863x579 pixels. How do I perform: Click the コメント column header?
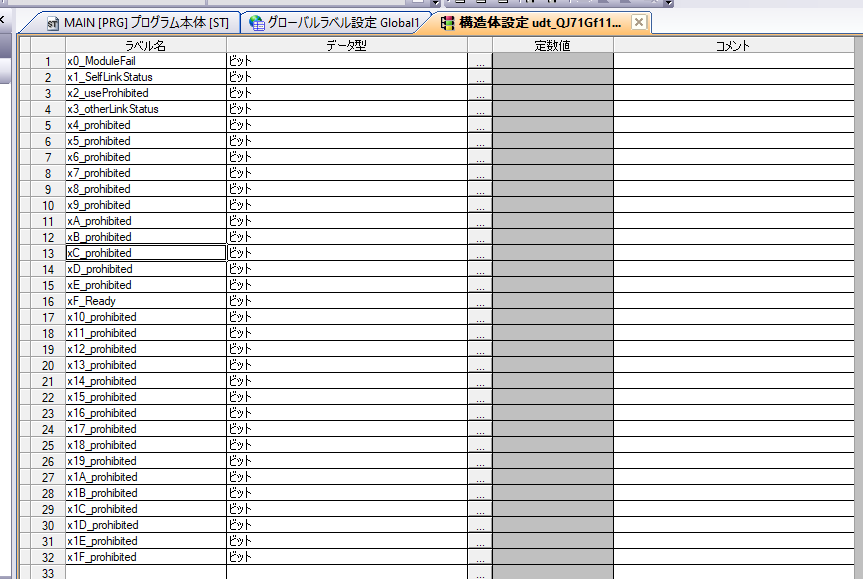pyautogui.click(x=733, y=45)
